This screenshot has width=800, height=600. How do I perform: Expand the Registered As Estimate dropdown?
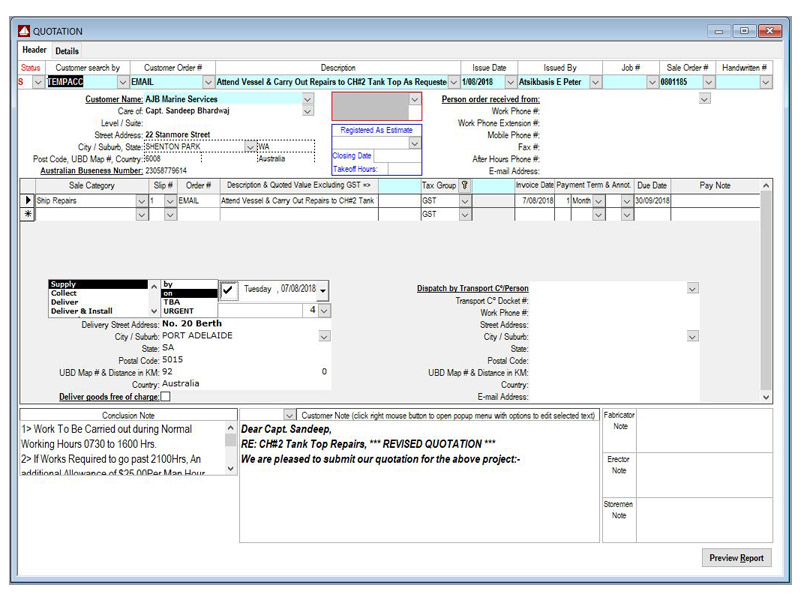click(415, 143)
